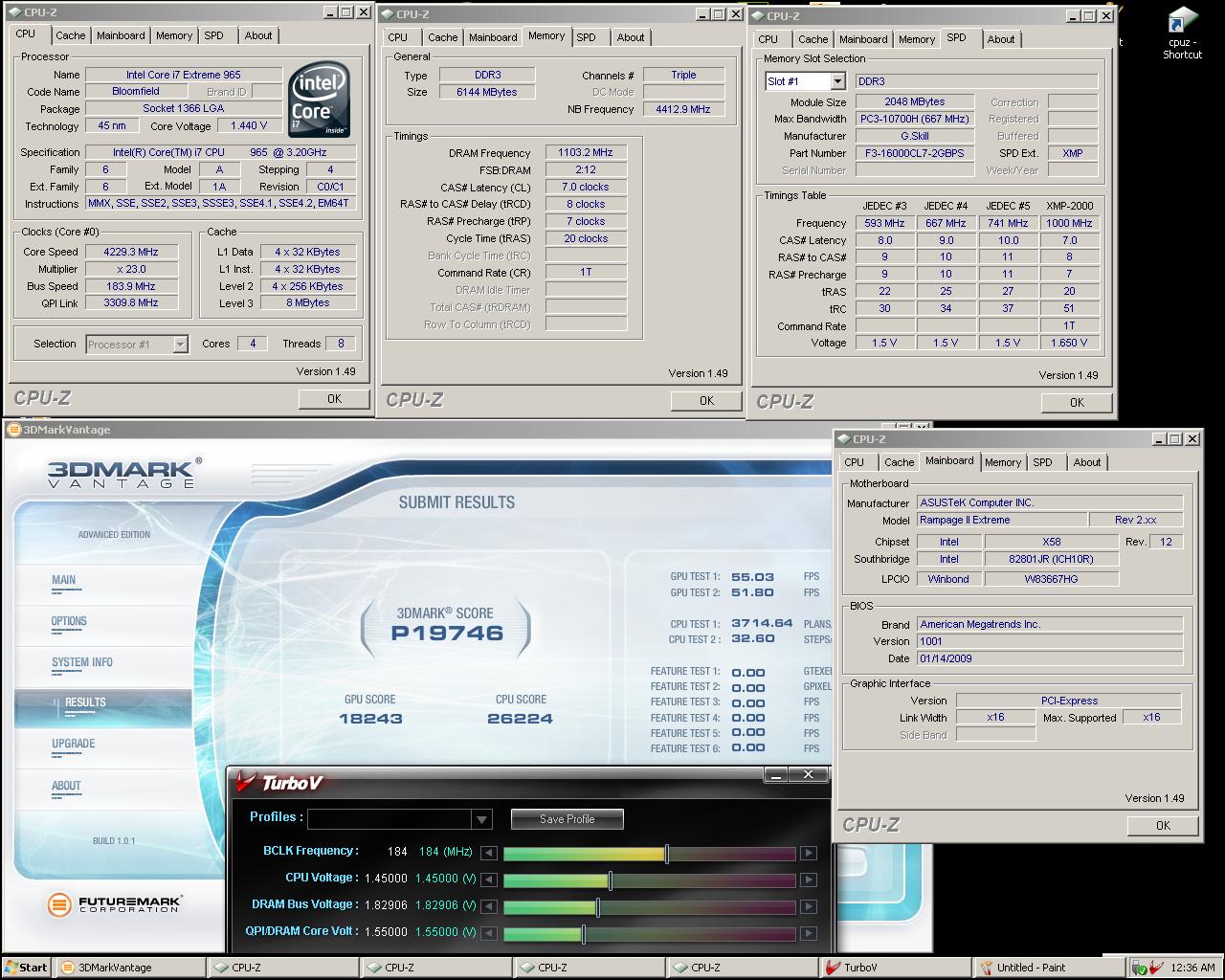This screenshot has height=980, width=1225.
Task: Select MAIN in 3DMark Vantage sidebar
Action: point(64,580)
